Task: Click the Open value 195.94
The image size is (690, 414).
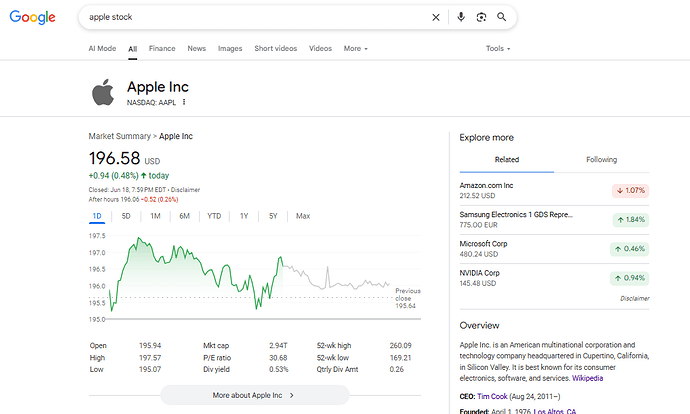Action: pyautogui.click(x=150, y=346)
